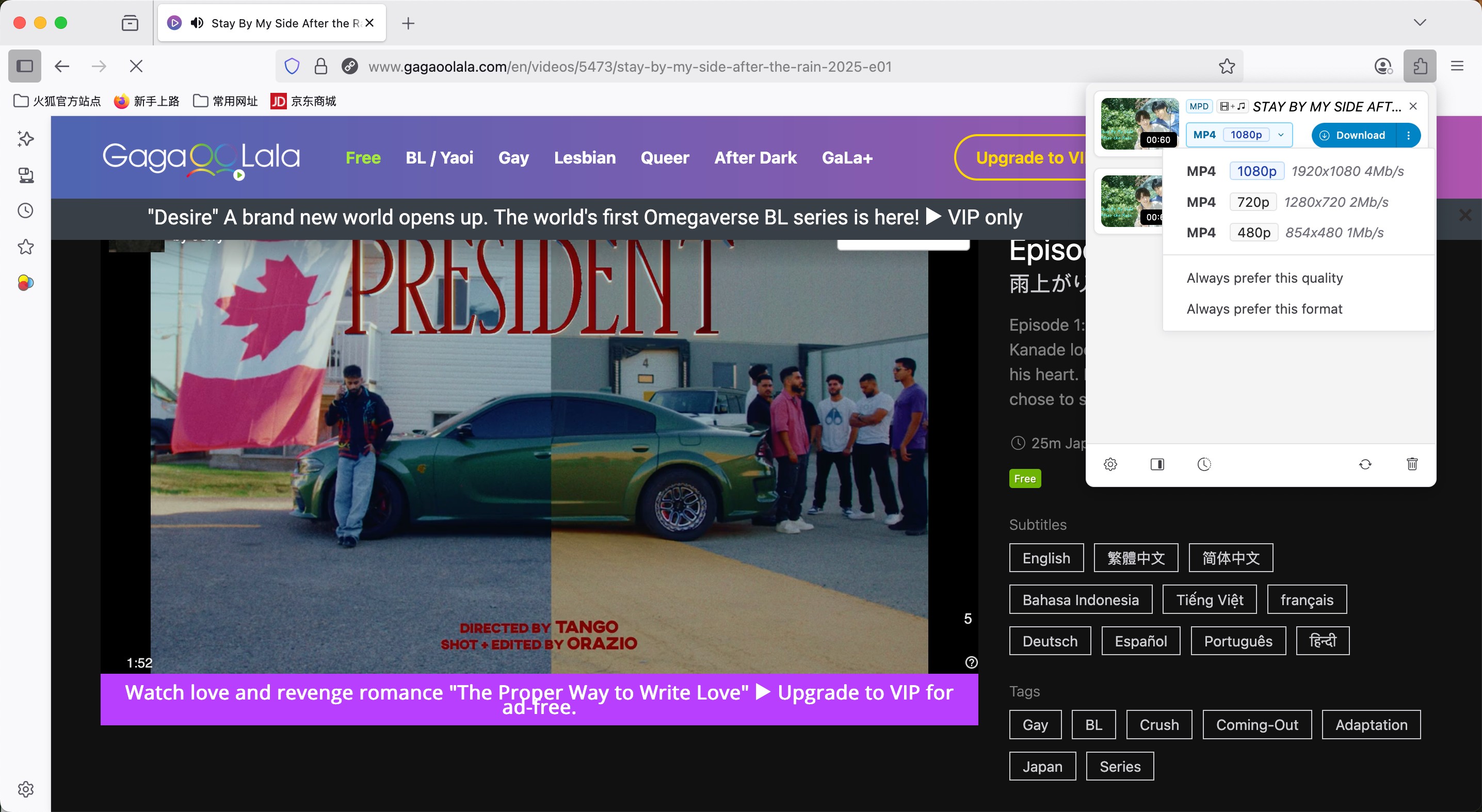Viewport: 1482px width, 812px height.
Task: Open more download options three-dot menu
Action: click(1408, 135)
